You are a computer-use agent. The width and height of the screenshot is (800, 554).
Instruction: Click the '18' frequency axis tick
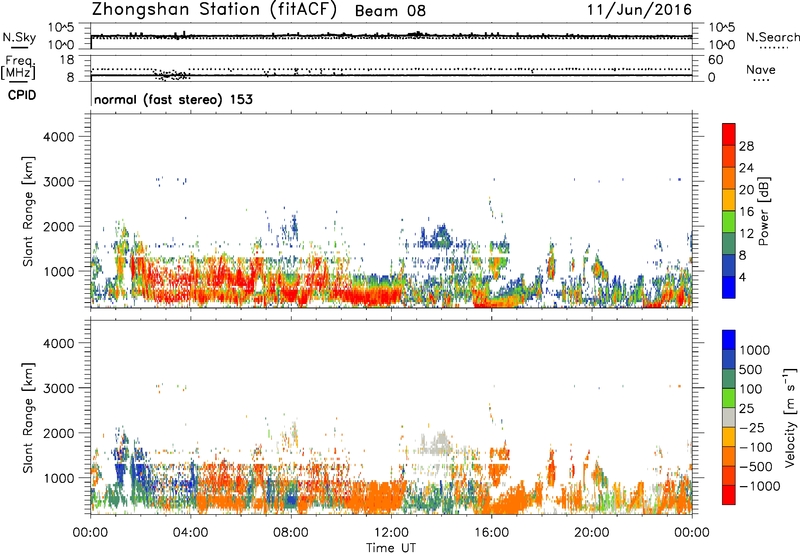67,60
